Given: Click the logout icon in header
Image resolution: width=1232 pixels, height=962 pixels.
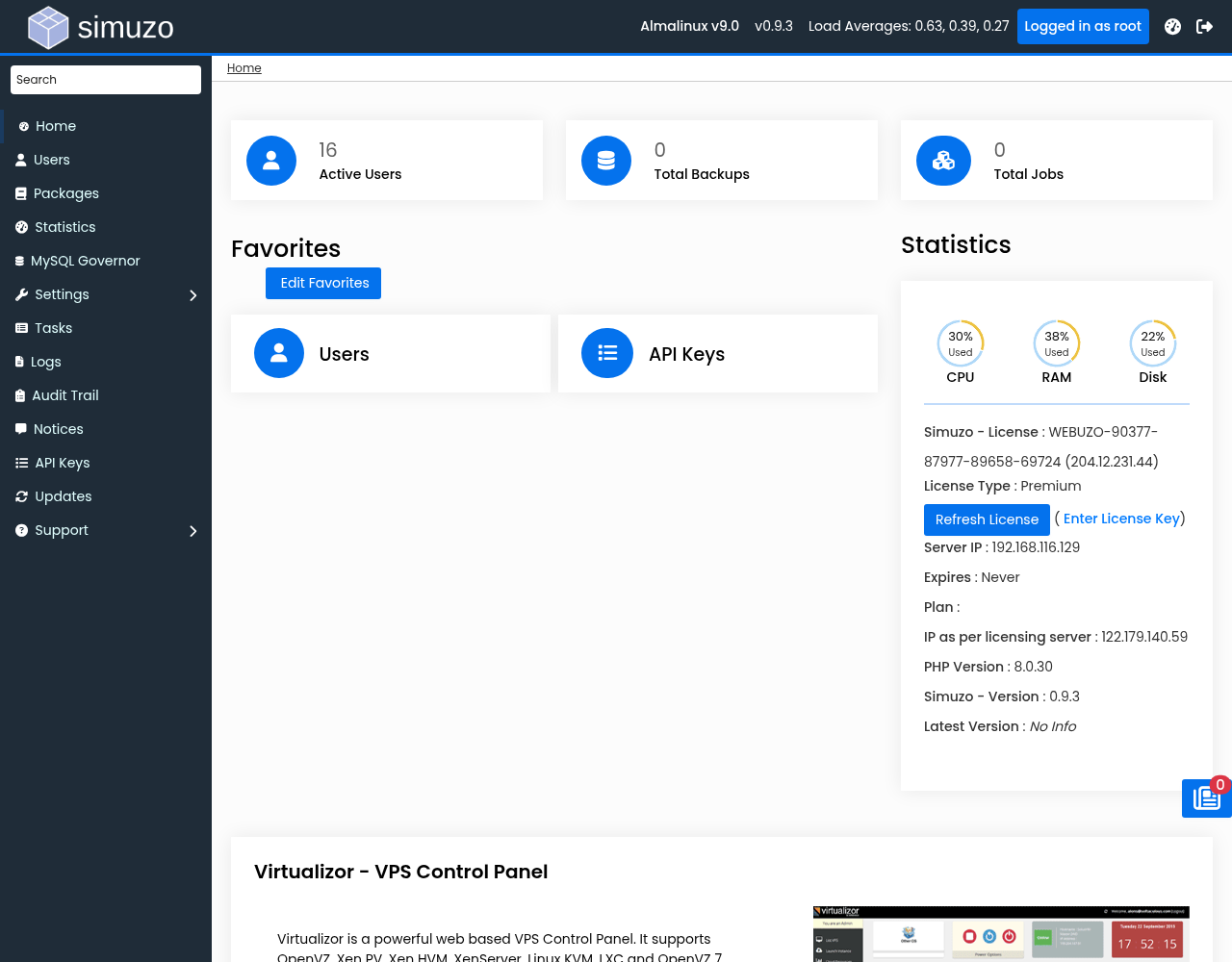Looking at the screenshot, I should coord(1204,27).
